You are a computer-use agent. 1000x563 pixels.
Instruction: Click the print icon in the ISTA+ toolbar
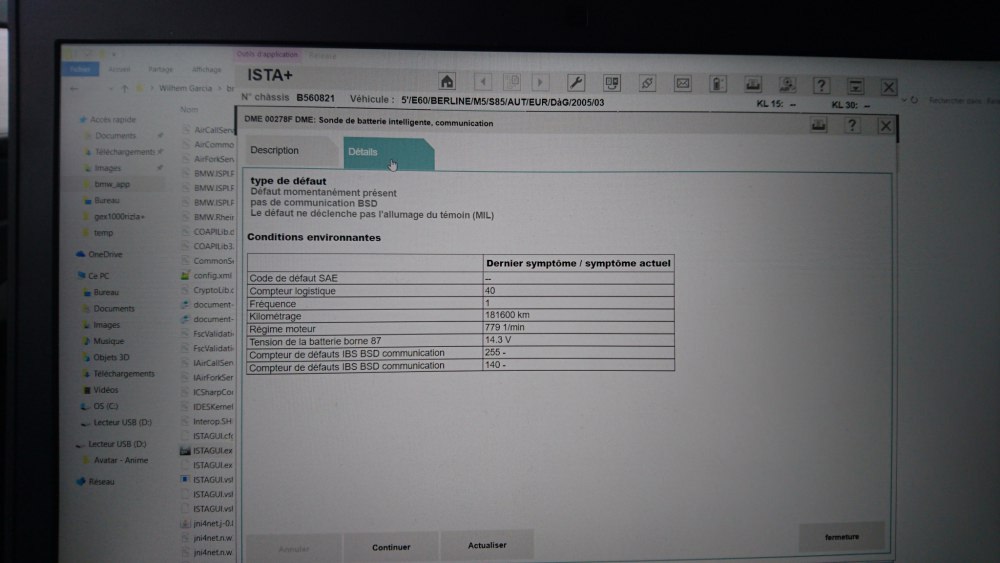[753, 84]
